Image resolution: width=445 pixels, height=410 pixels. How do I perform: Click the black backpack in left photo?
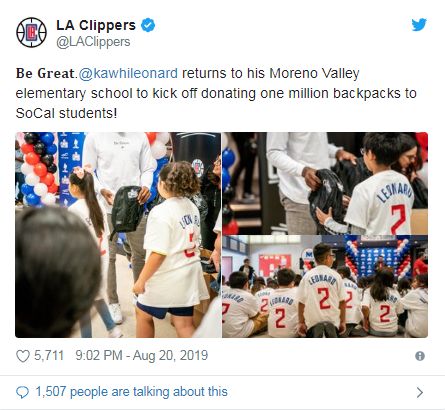point(128,210)
